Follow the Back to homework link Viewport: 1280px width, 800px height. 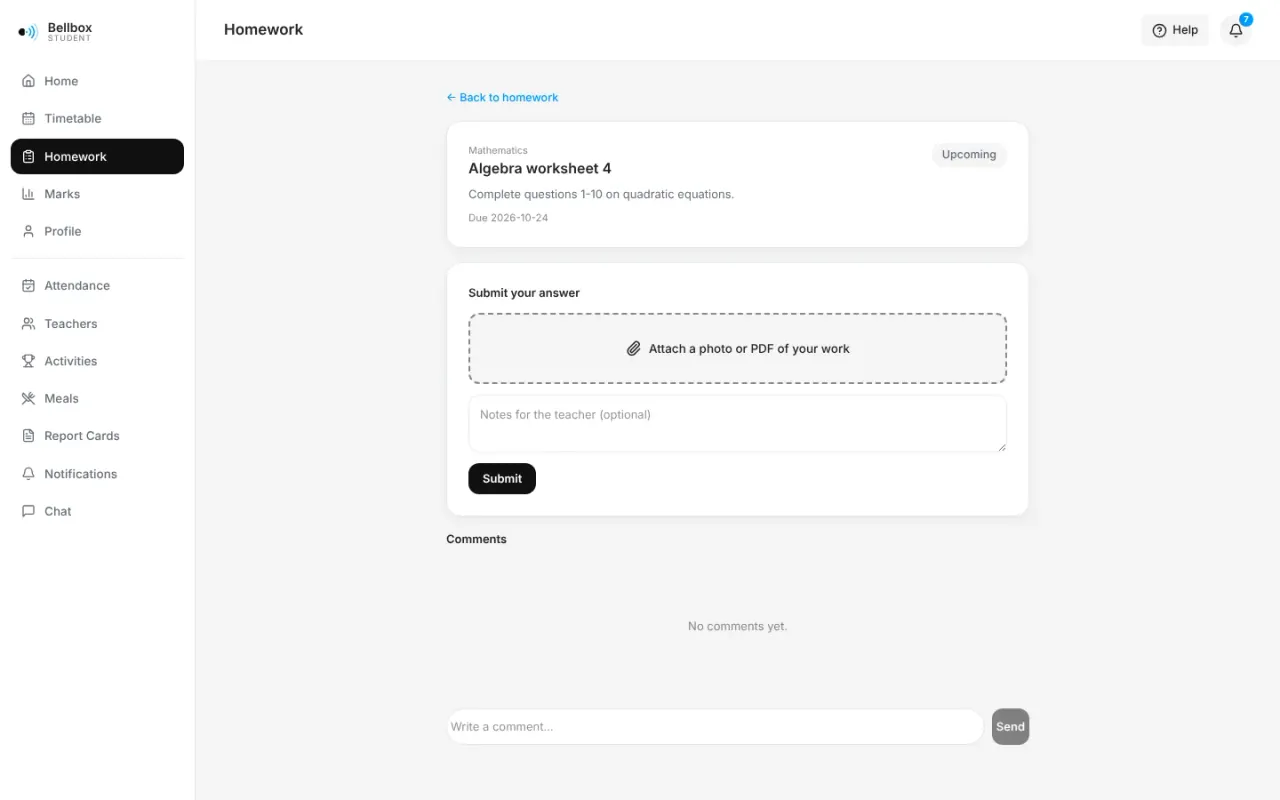point(502,97)
